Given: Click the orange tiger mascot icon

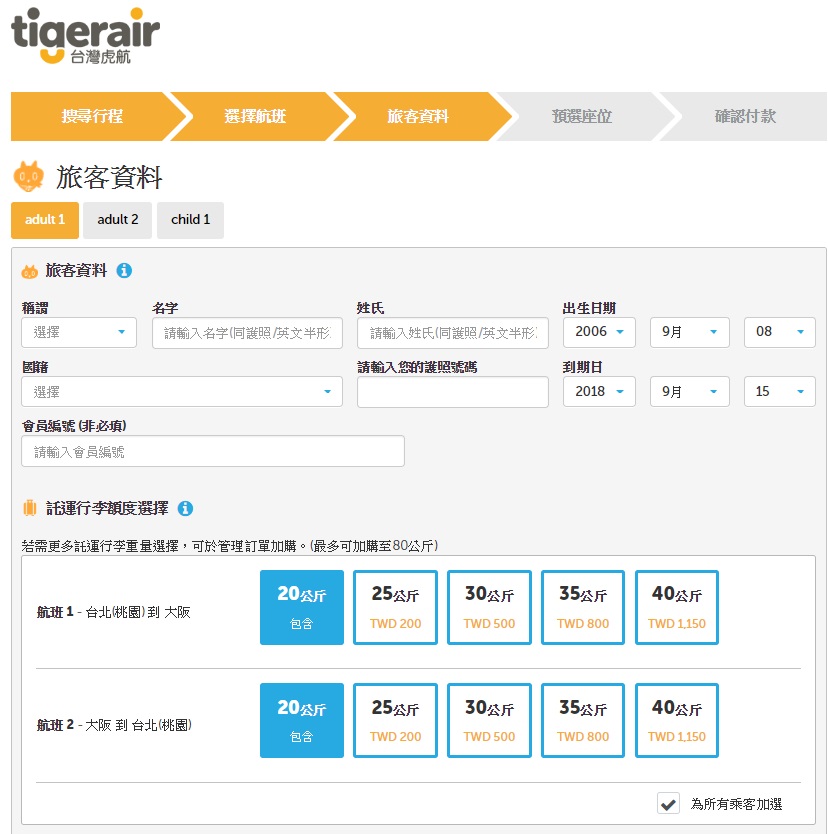Looking at the screenshot, I should click(28, 177).
